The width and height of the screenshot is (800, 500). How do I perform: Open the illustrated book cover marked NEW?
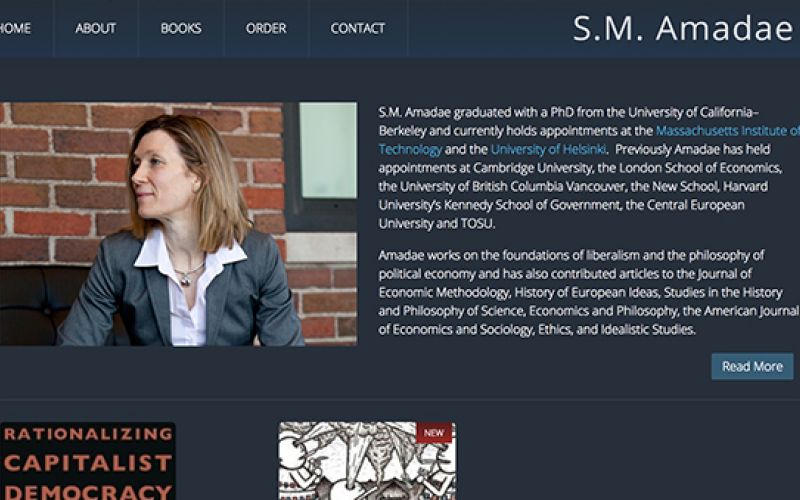click(367, 461)
